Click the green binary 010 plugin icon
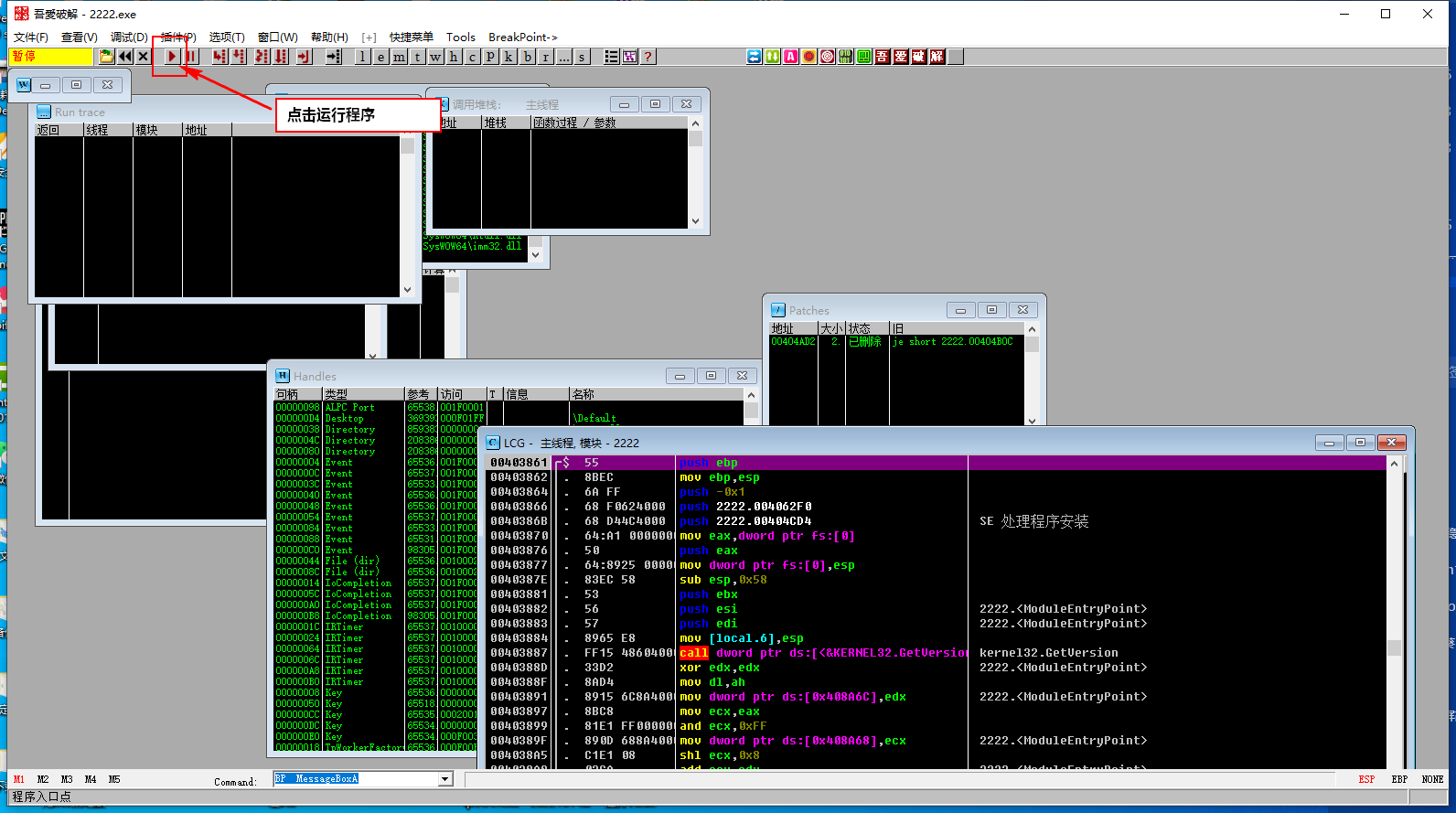This screenshot has width=1456, height=813. pos(846,57)
